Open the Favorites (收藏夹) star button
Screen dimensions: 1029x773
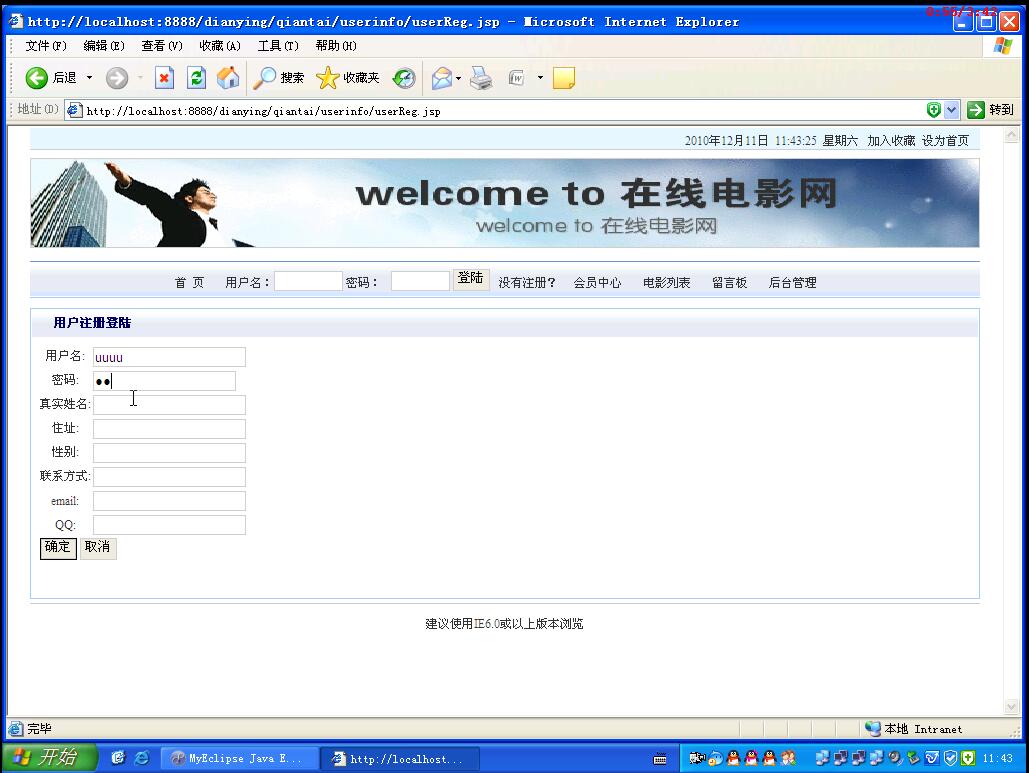click(x=347, y=78)
